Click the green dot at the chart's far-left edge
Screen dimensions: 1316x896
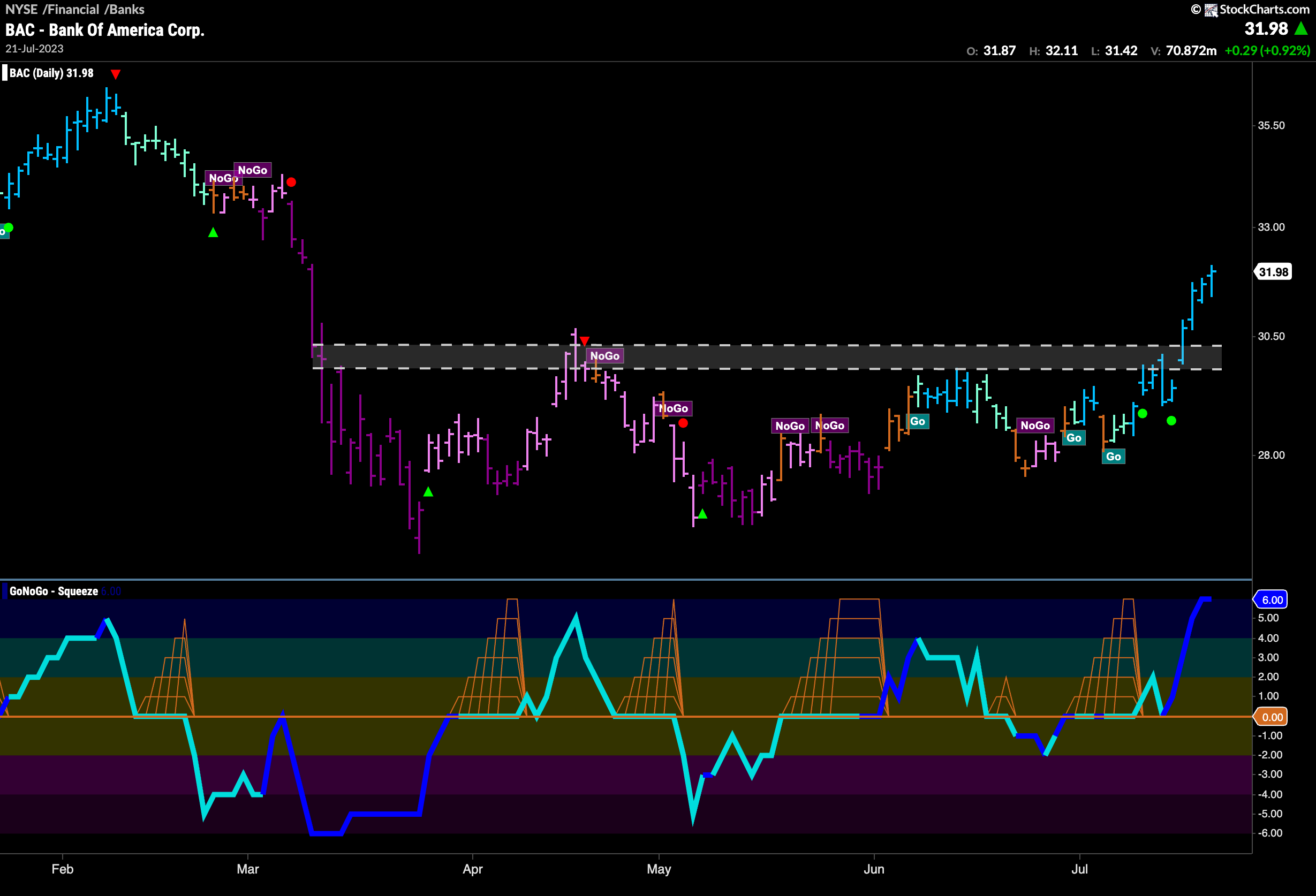tap(9, 227)
